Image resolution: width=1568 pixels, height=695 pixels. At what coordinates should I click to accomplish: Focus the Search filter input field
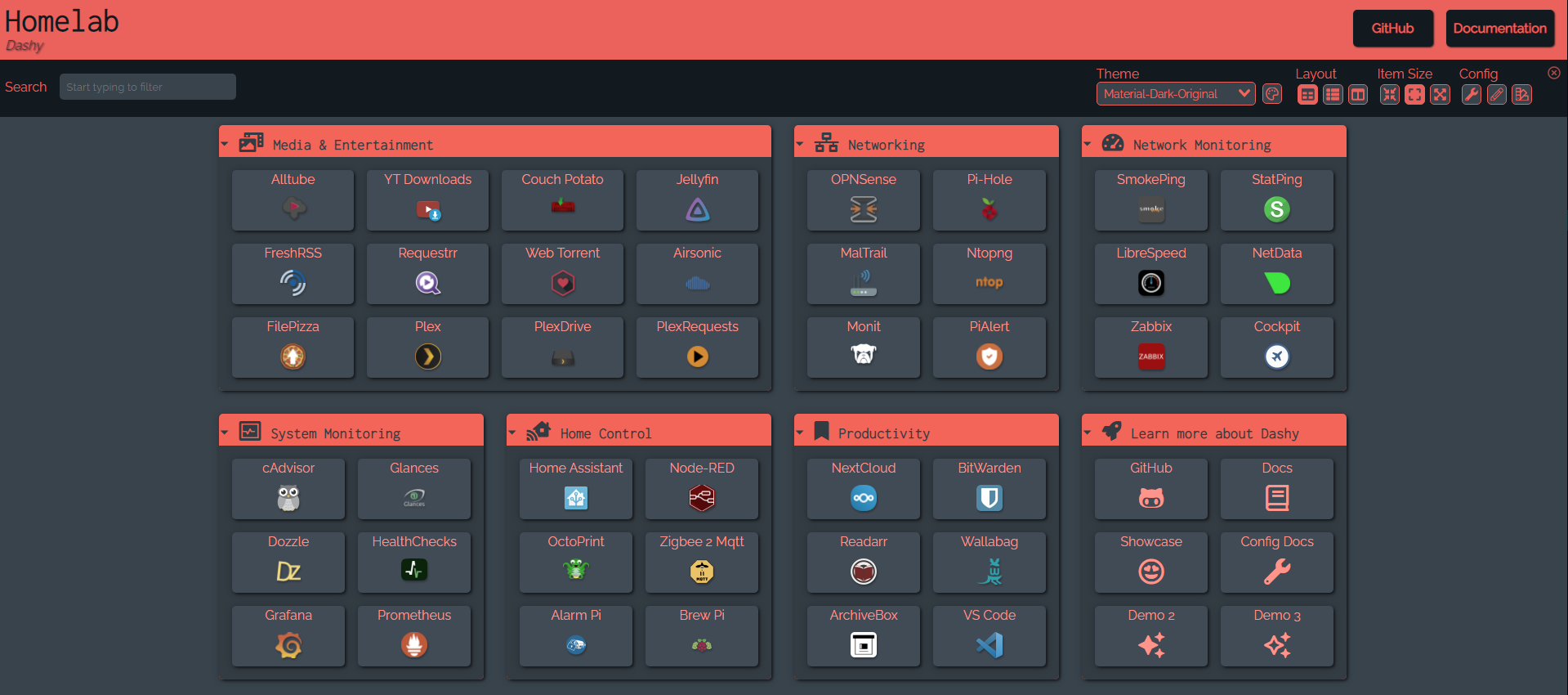[x=148, y=87]
